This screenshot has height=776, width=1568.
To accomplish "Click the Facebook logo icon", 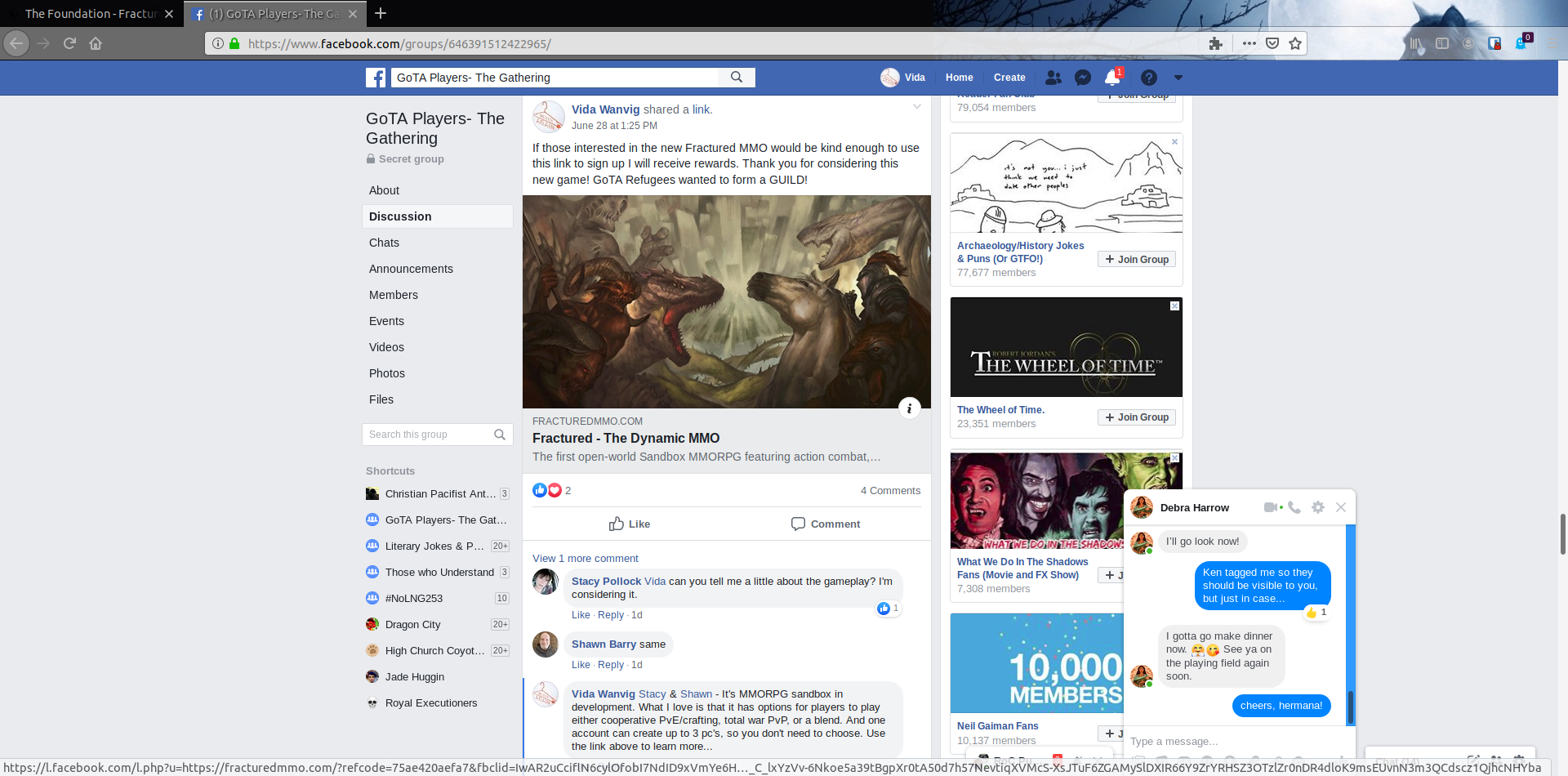I will point(376,78).
